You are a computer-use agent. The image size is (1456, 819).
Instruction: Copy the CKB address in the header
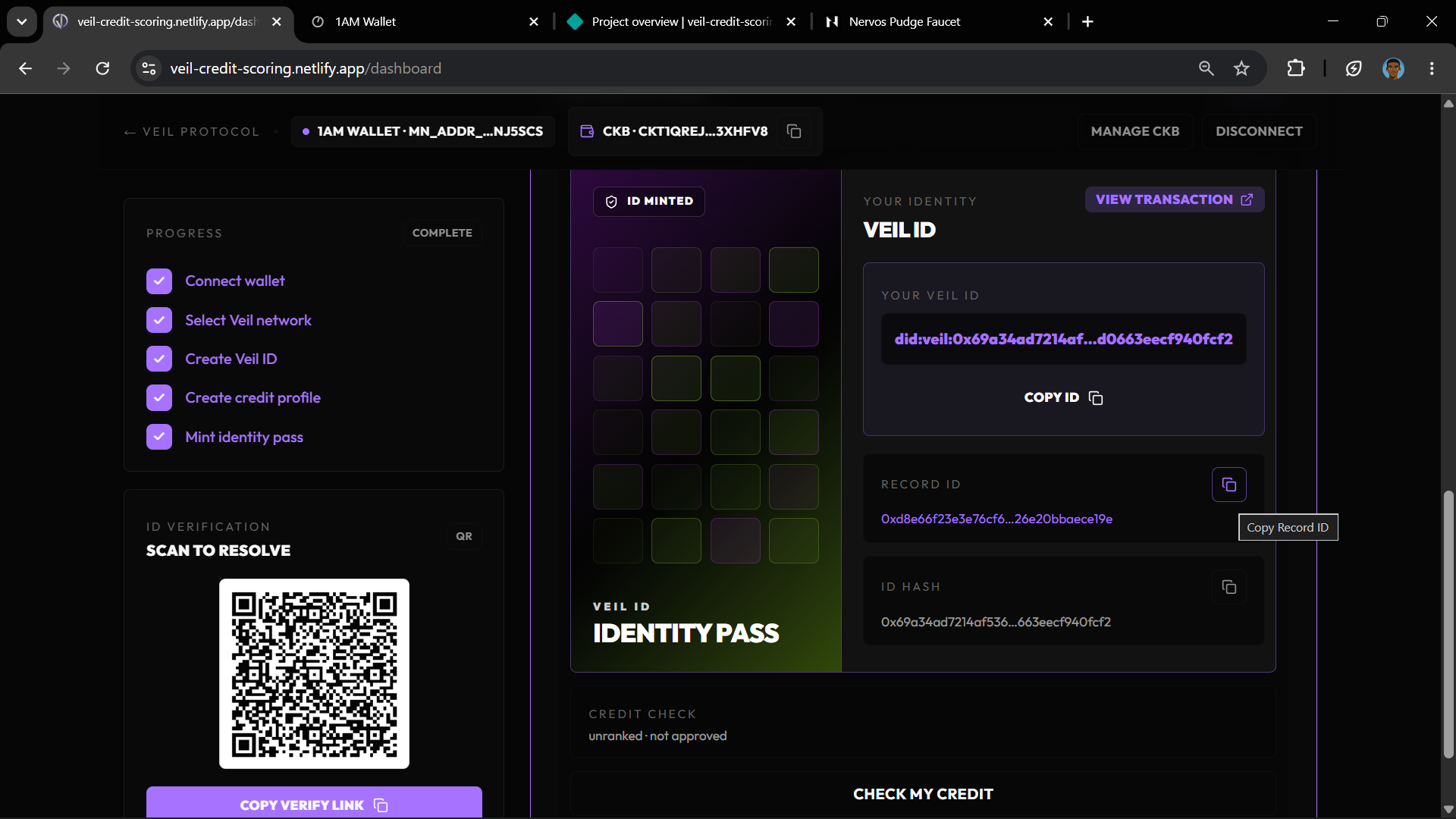coord(794,131)
